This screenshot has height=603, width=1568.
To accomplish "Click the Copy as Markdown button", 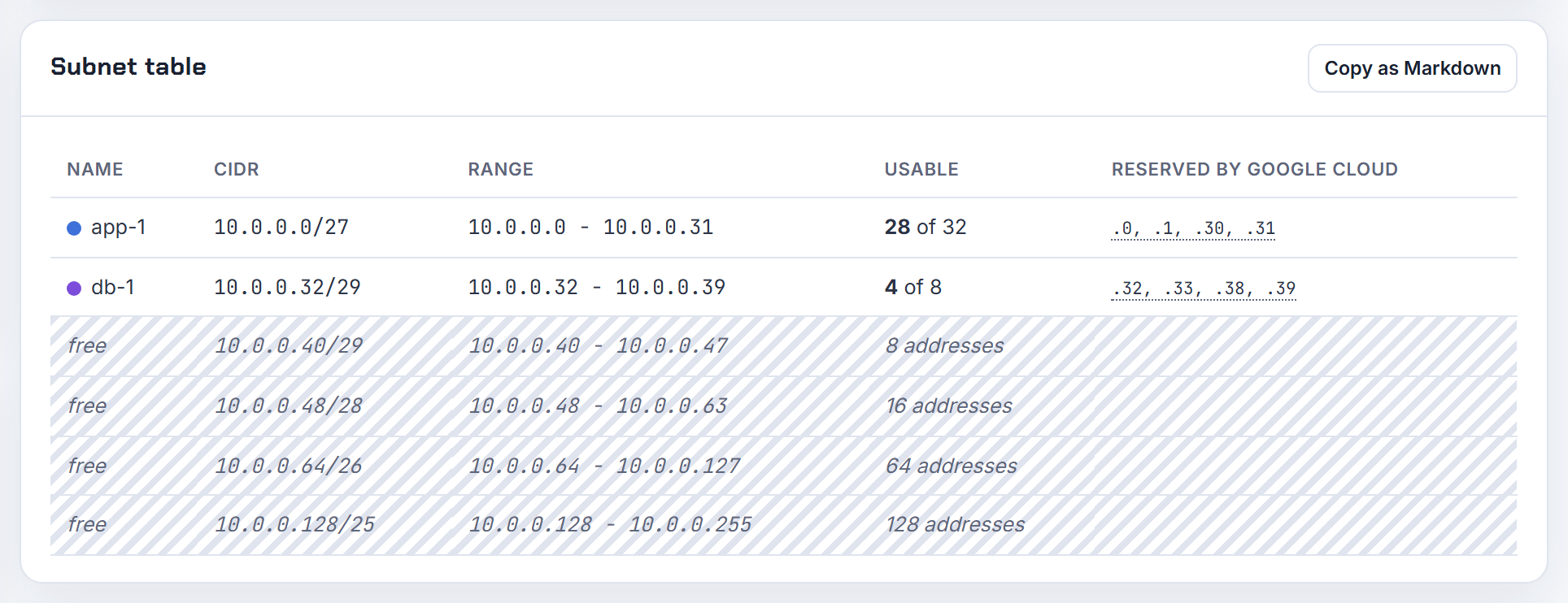I will tap(1412, 68).
